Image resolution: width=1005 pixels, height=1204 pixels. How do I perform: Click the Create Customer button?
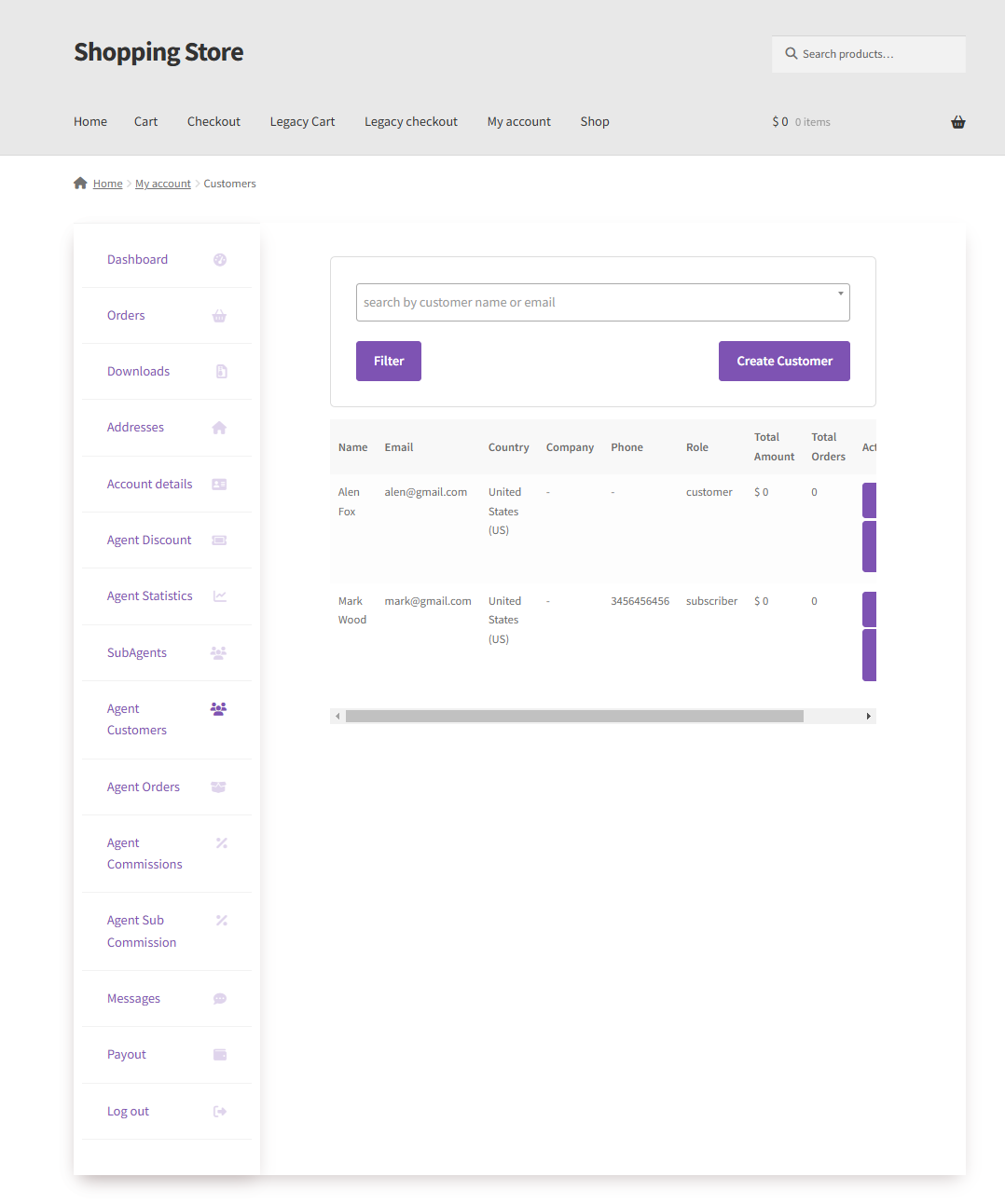784,362
